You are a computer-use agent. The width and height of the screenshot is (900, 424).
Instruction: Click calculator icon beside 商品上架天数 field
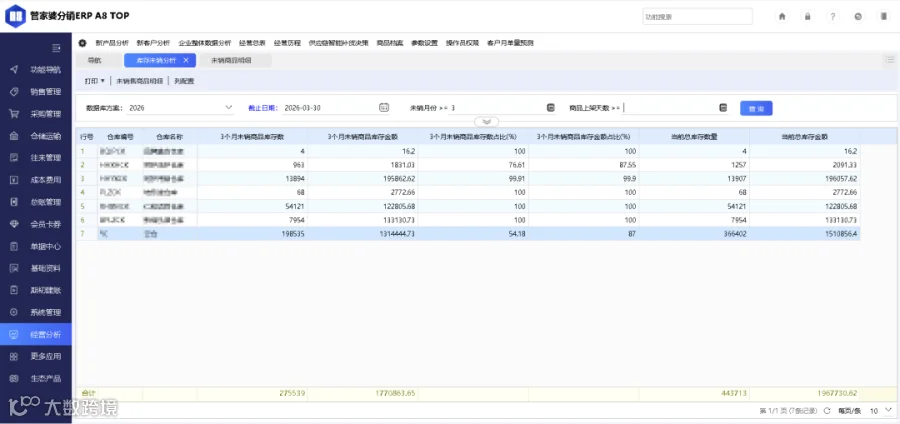(723, 107)
